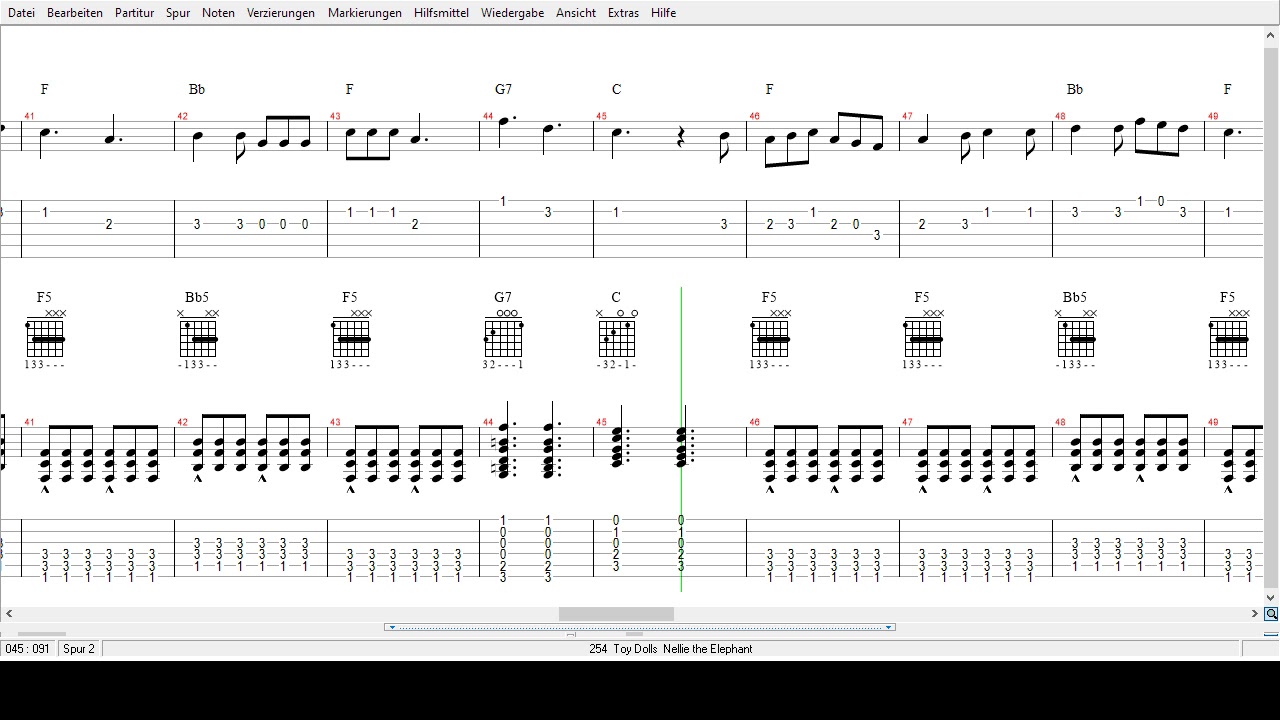The width and height of the screenshot is (1280, 720).
Task: Click the left triangle handle of dotted range bar
Action: (x=392, y=627)
